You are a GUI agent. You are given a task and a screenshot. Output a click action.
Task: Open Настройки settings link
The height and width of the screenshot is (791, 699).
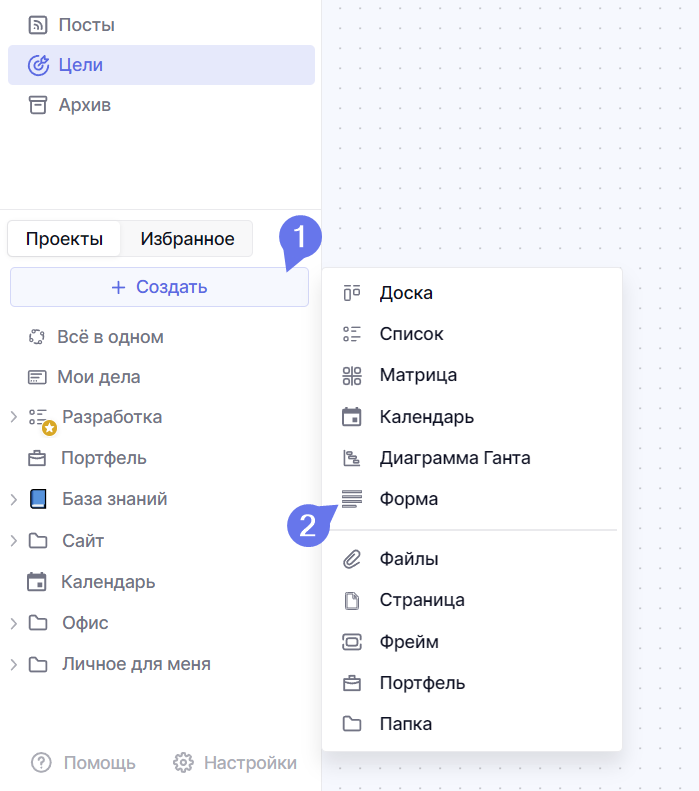[x=236, y=763]
